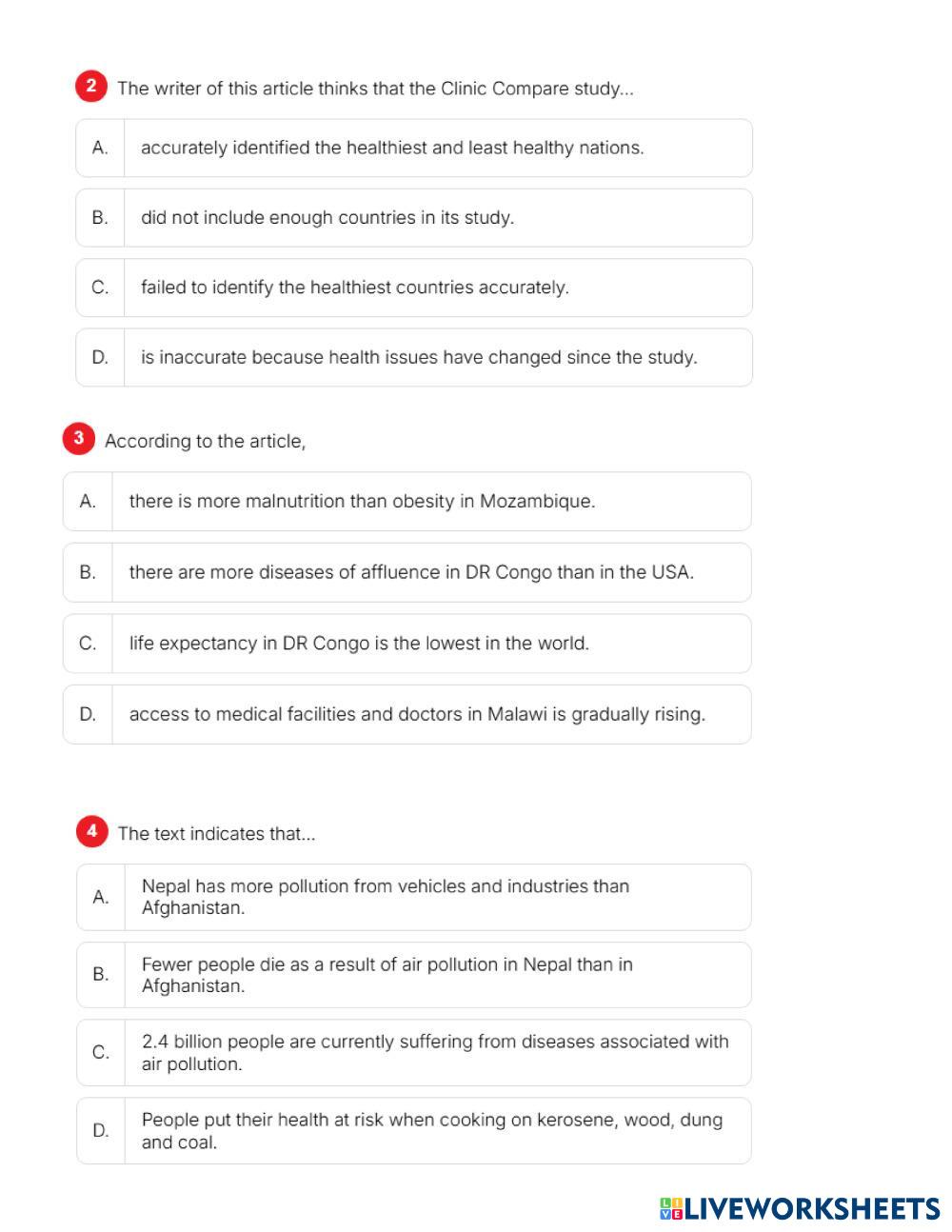Click the 'According to the article,' question text
Viewport: 952px width, 1232px height.
point(205,442)
